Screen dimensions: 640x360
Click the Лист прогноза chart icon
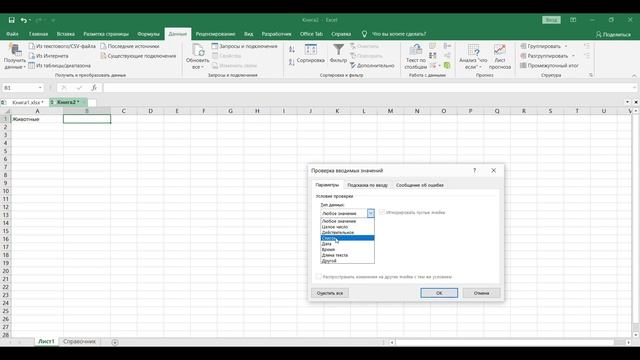pyautogui.click(x=500, y=50)
